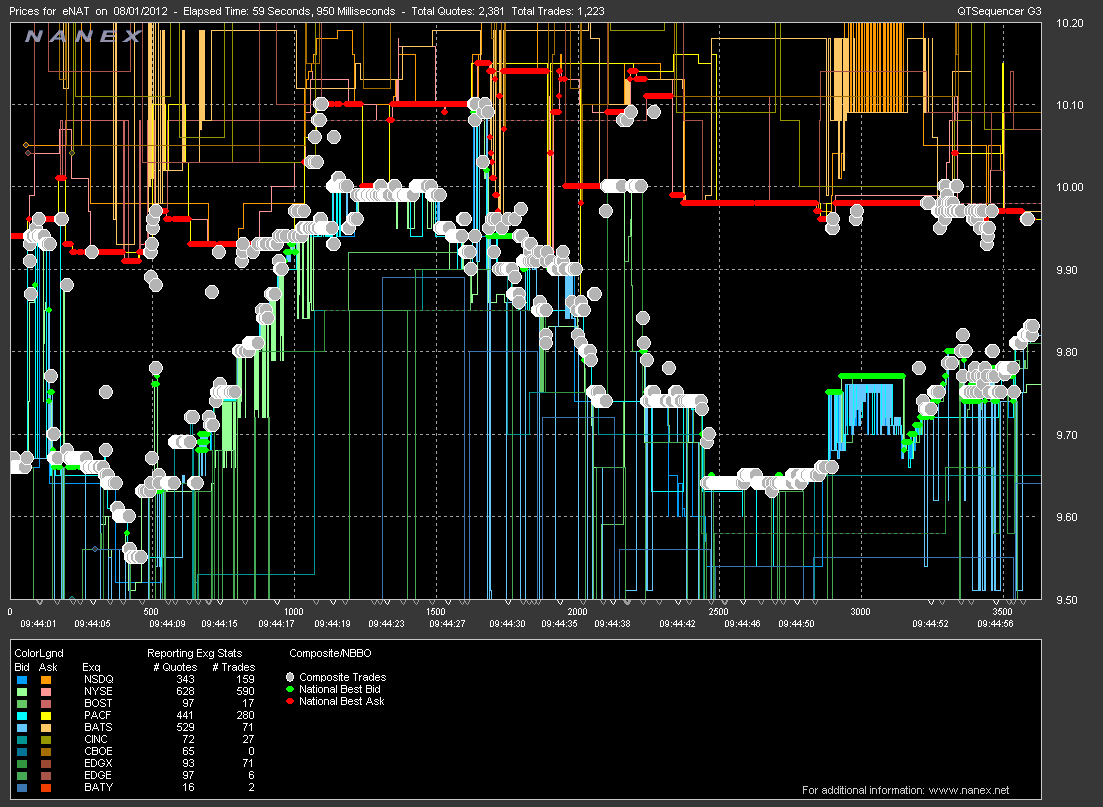The width and height of the screenshot is (1103, 807).
Task: Click the National Best Bid green legend dot
Action: [289, 690]
